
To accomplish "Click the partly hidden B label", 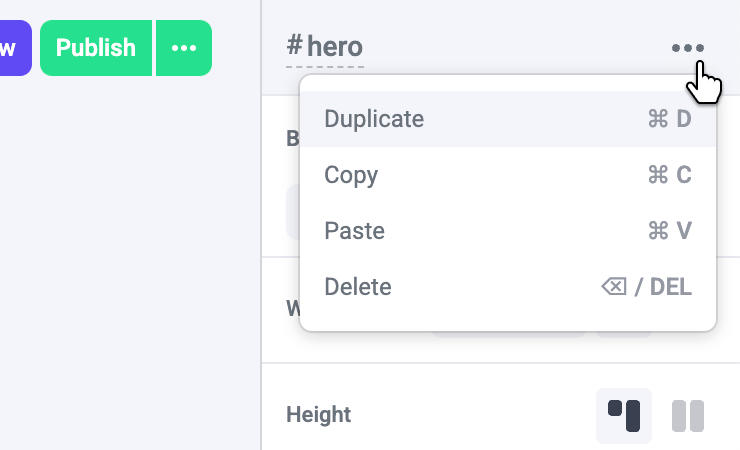I will pyautogui.click(x=292, y=139).
